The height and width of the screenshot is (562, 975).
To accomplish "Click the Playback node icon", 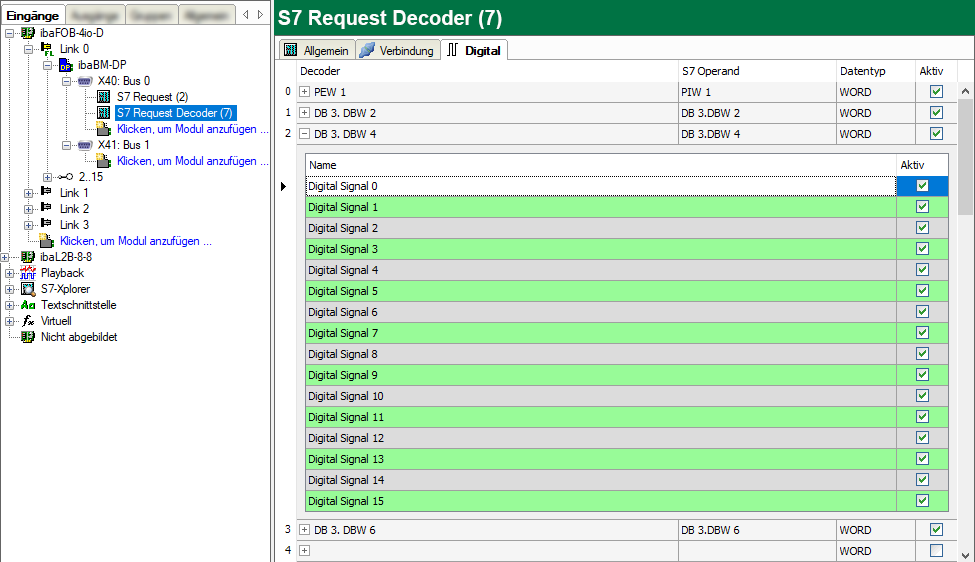I will 28,273.
